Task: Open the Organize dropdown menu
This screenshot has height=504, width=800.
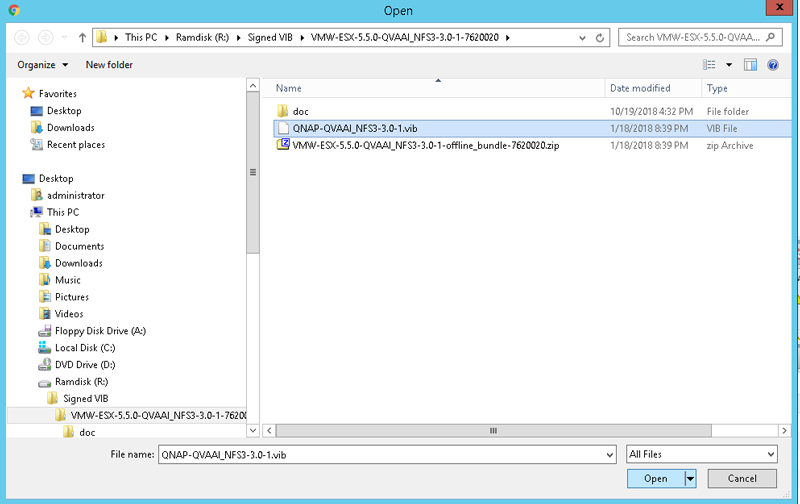Action: coord(43,65)
